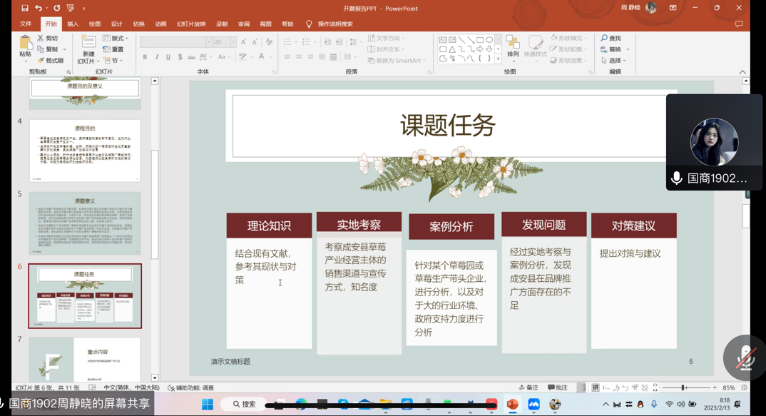Click the Cut (剪切) scissors icon
The width and height of the screenshot is (766, 416).
tap(42, 38)
